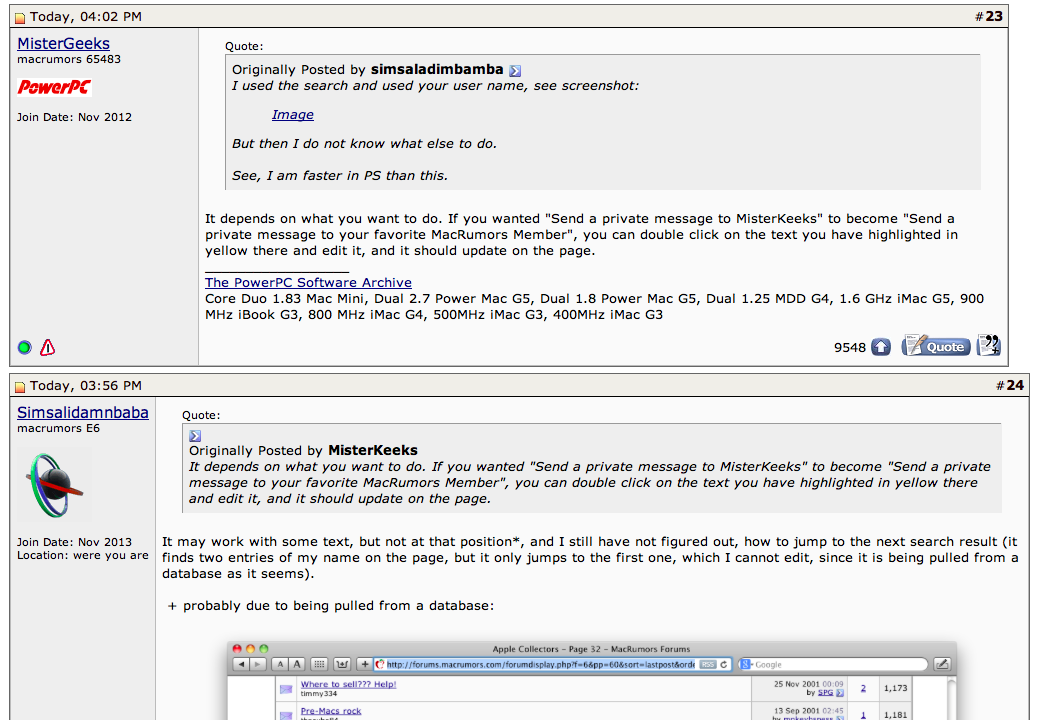Image resolution: width=1039 pixels, height=720 pixels.
Task: Click the "Today, 04:02 PM" timestamp
Action: [x=85, y=17]
